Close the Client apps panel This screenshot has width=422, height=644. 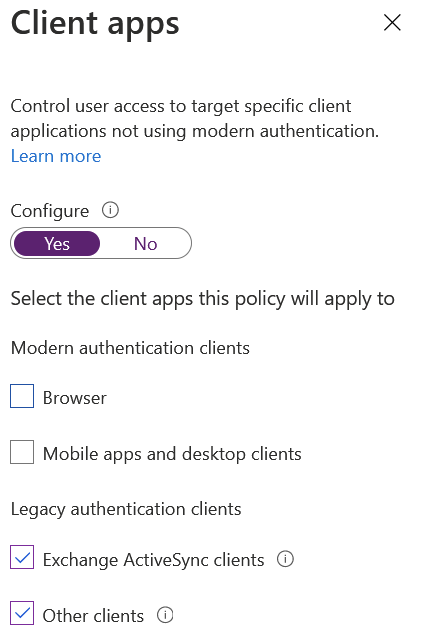tap(392, 23)
